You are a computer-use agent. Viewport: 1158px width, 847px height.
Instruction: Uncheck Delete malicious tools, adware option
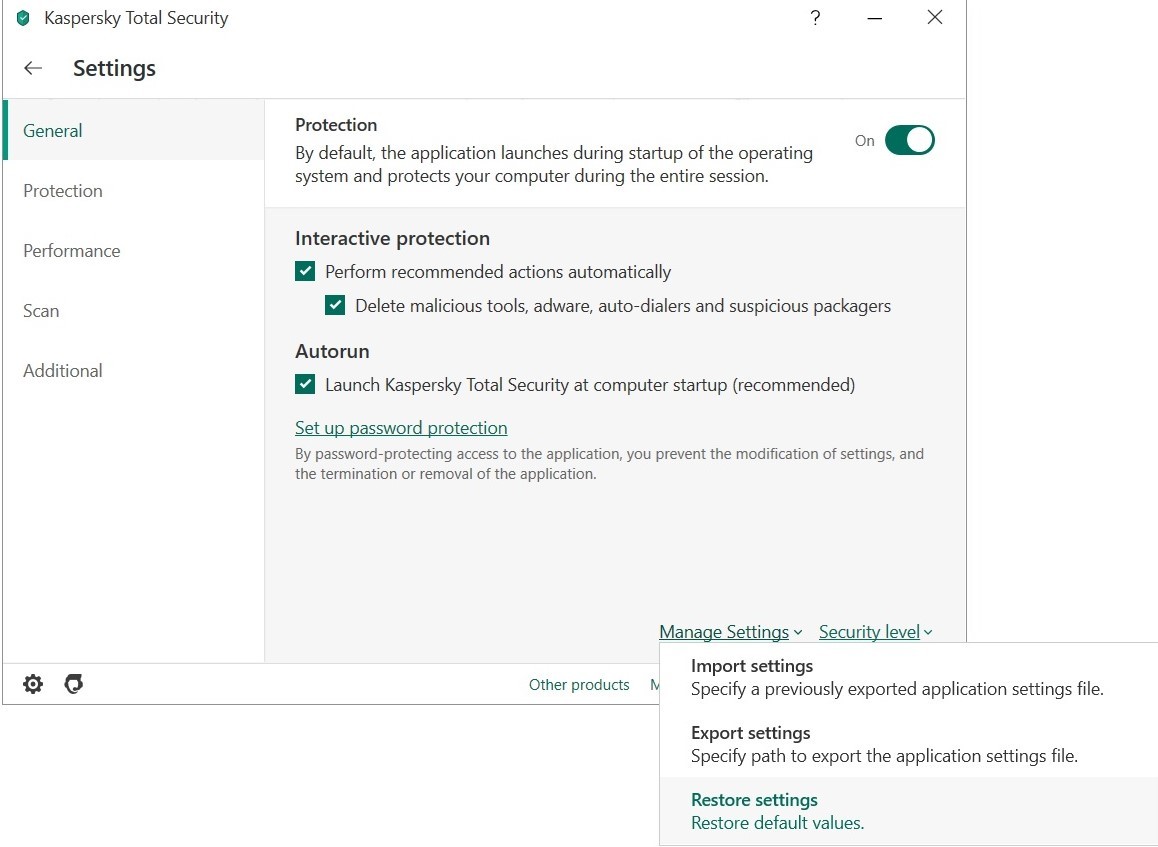(336, 306)
